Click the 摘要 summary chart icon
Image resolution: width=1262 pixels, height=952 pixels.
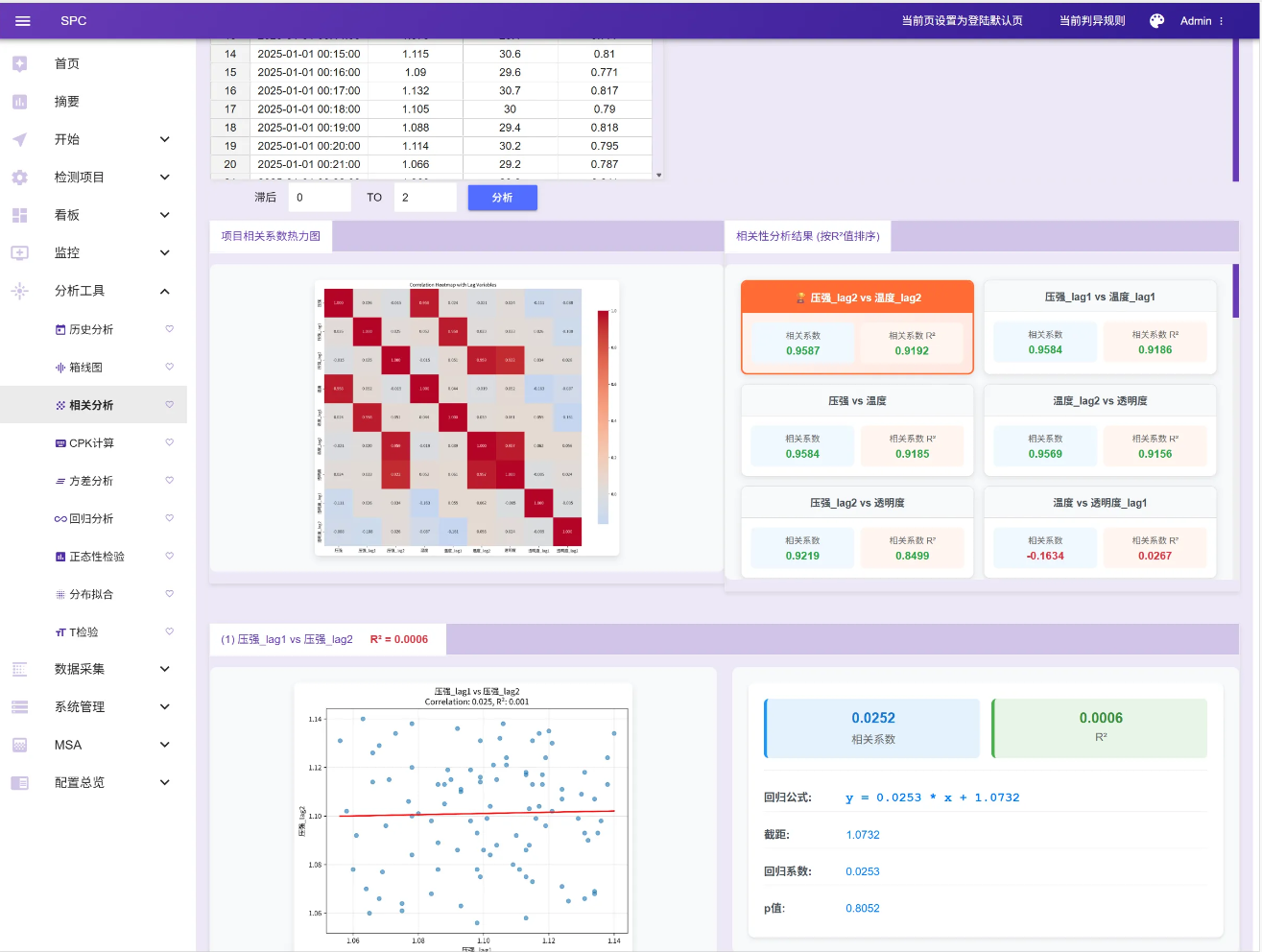click(19, 102)
